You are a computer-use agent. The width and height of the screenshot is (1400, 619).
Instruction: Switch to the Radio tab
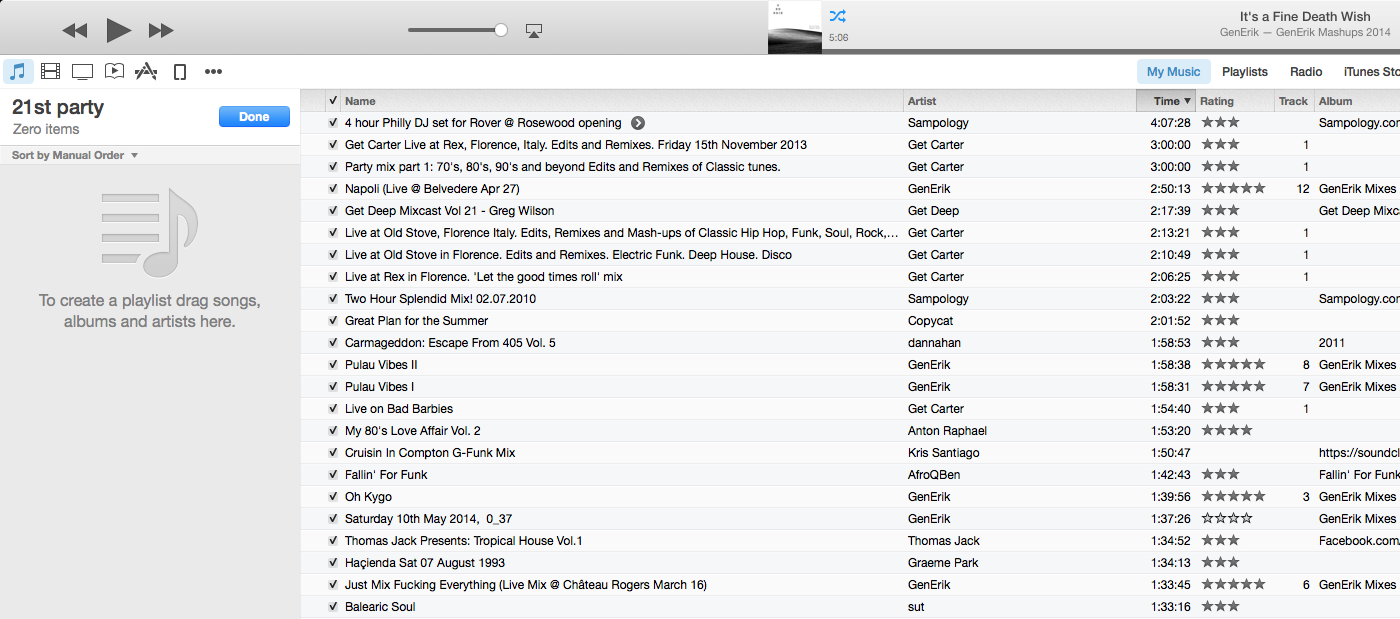pyautogui.click(x=1306, y=72)
